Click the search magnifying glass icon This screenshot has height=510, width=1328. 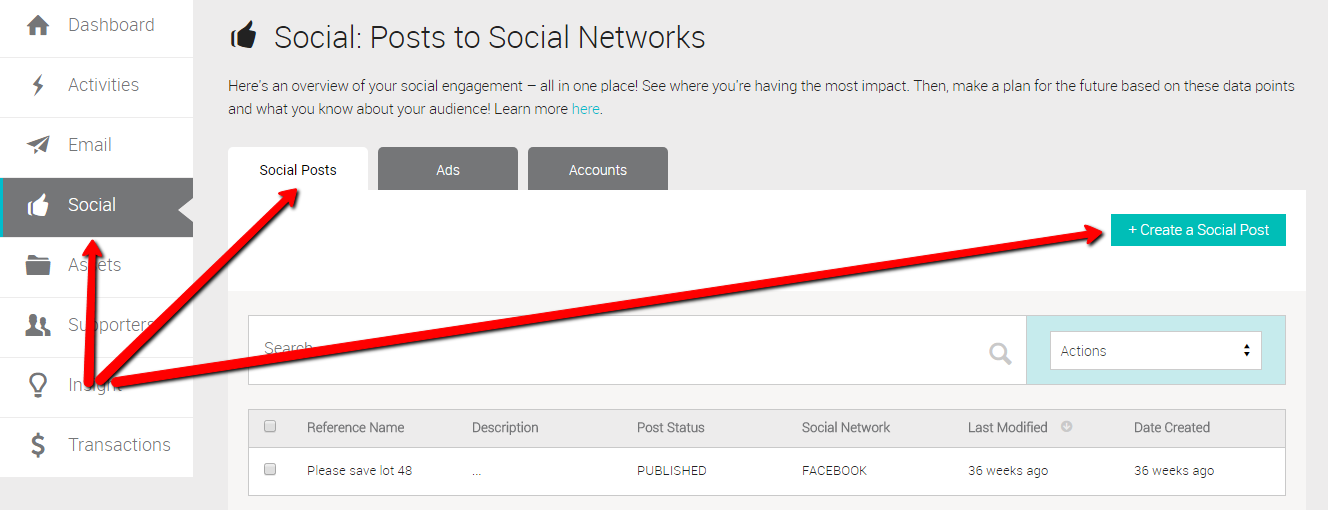click(x=1000, y=353)
